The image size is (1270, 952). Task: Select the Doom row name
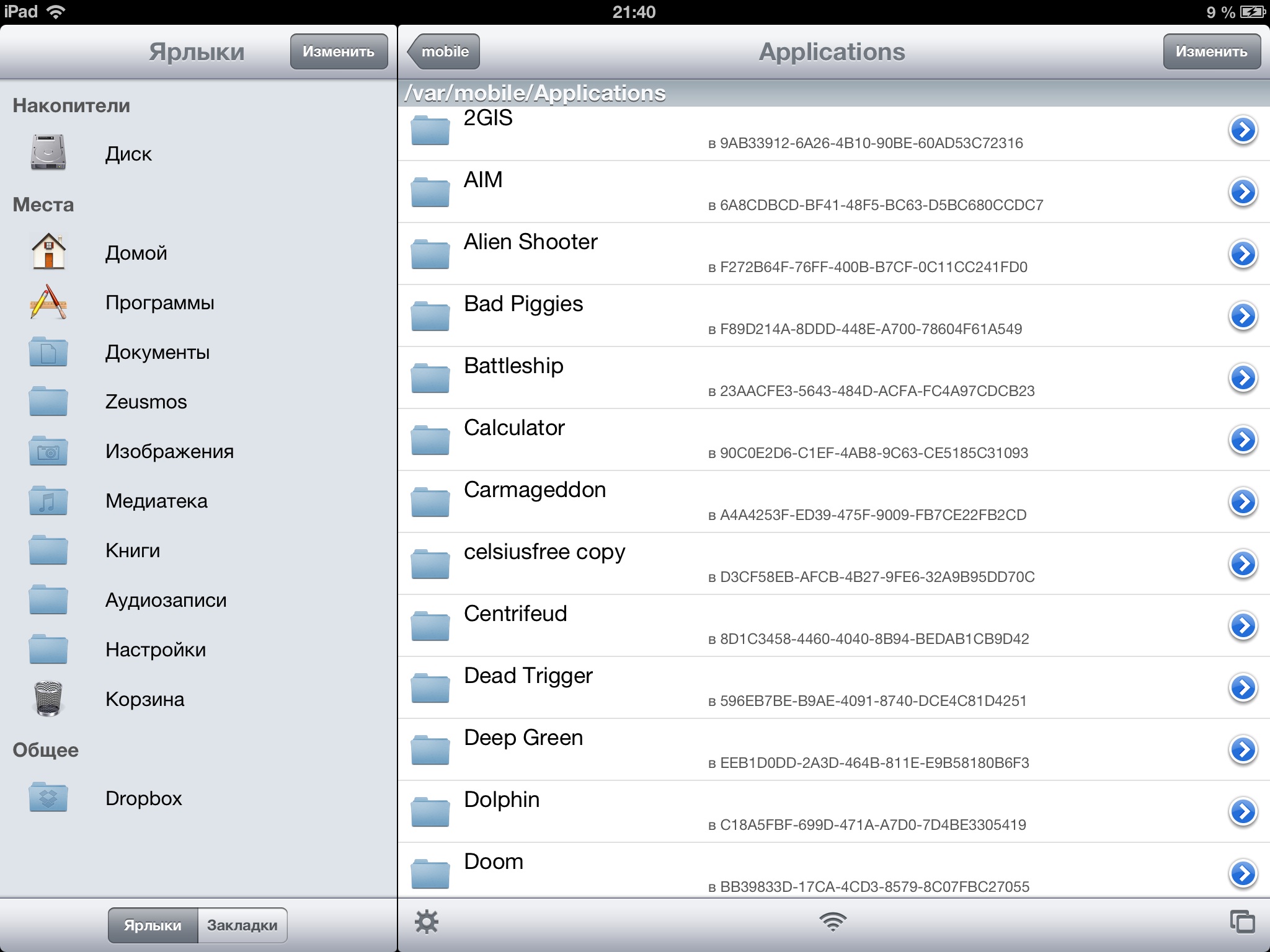(494, 862)
